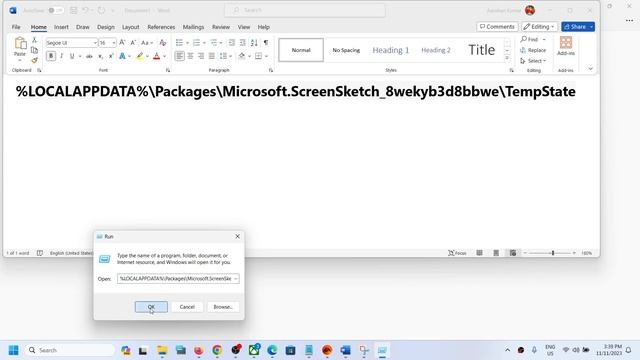Click OK in Run dialog
640x360 pixels.
(x=151, y=307)
